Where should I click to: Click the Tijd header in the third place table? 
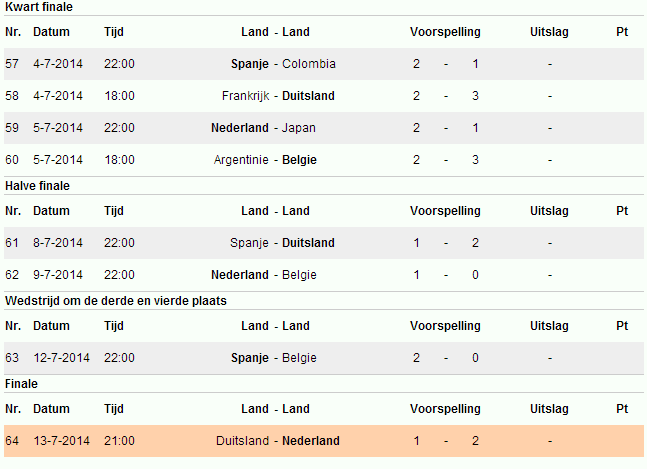pos(113,326)
